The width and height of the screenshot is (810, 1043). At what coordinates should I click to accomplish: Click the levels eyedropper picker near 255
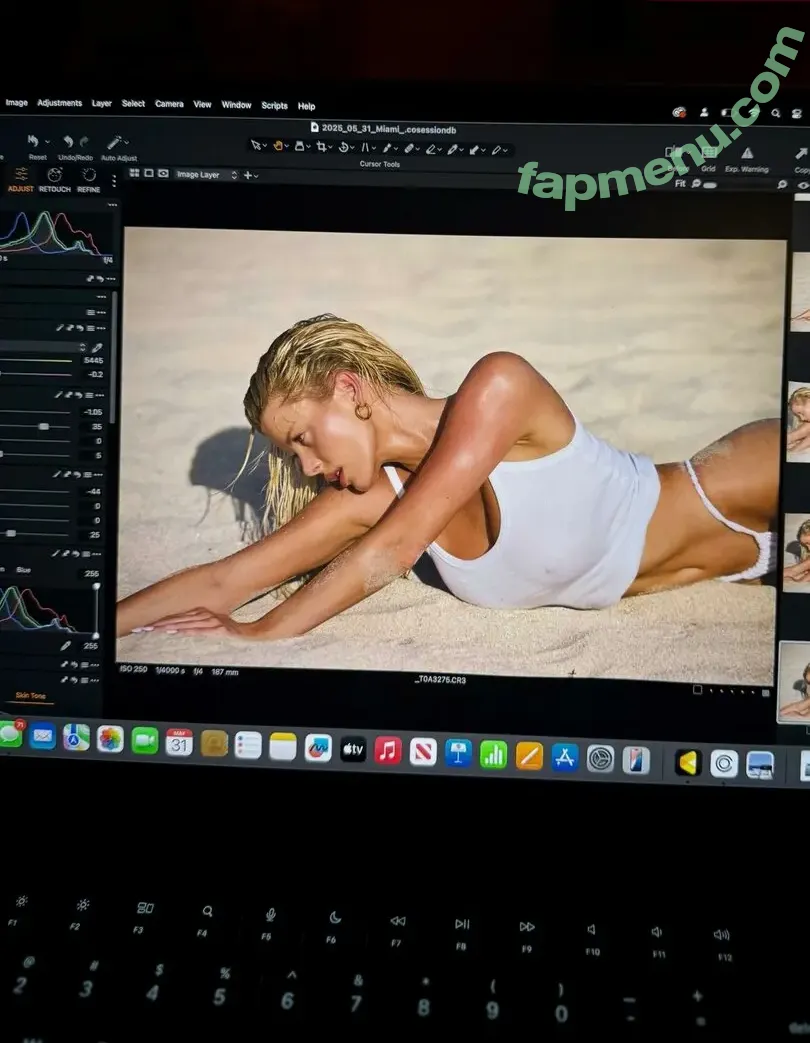[66, 646]
